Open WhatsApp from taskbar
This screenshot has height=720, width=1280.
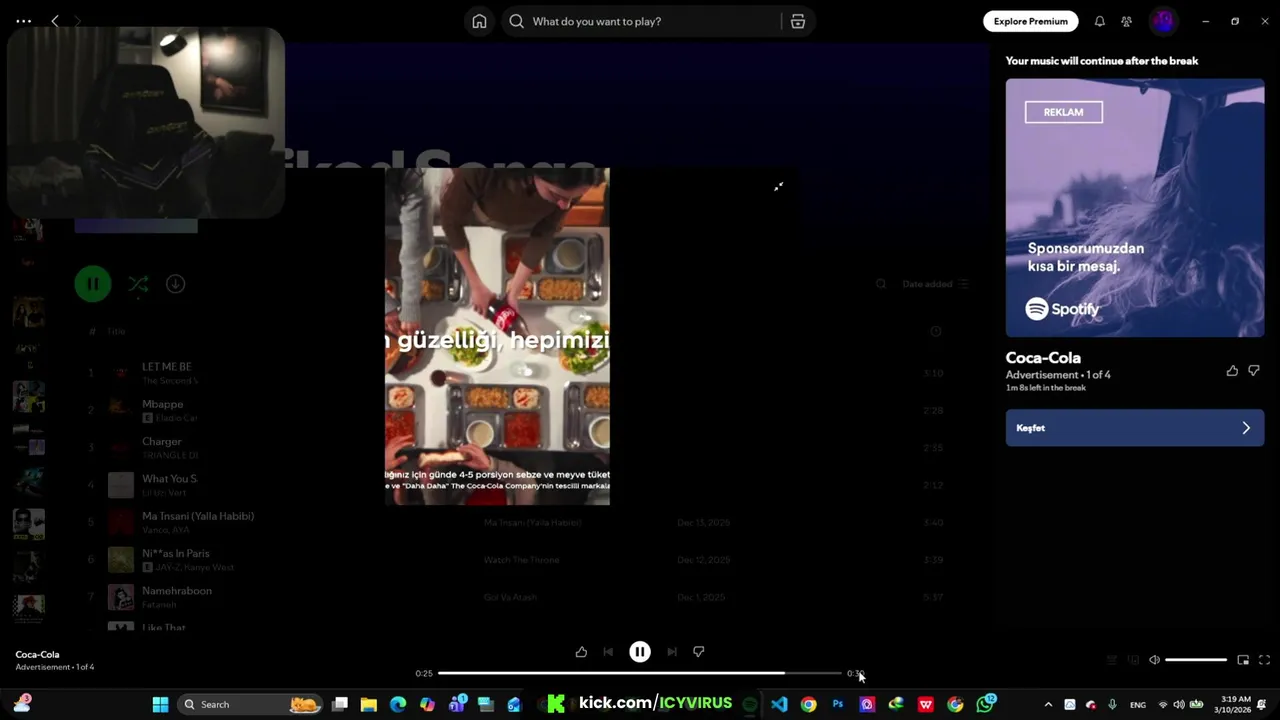(x=985, y=704)
